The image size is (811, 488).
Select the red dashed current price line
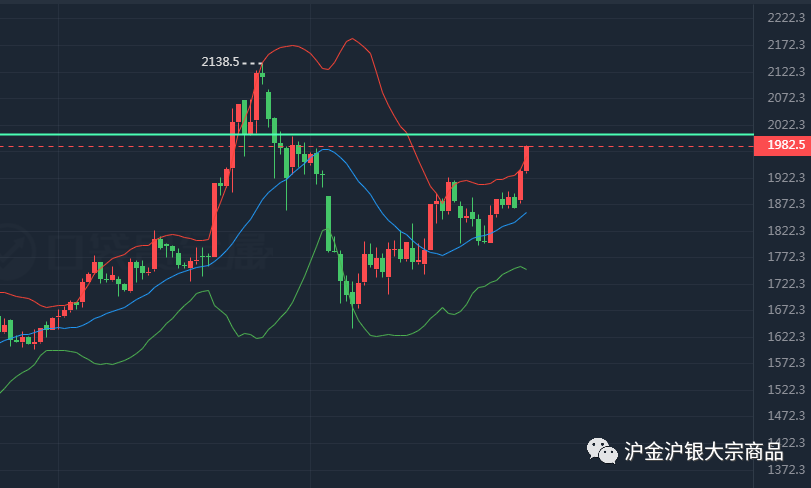tap(377, 147)
